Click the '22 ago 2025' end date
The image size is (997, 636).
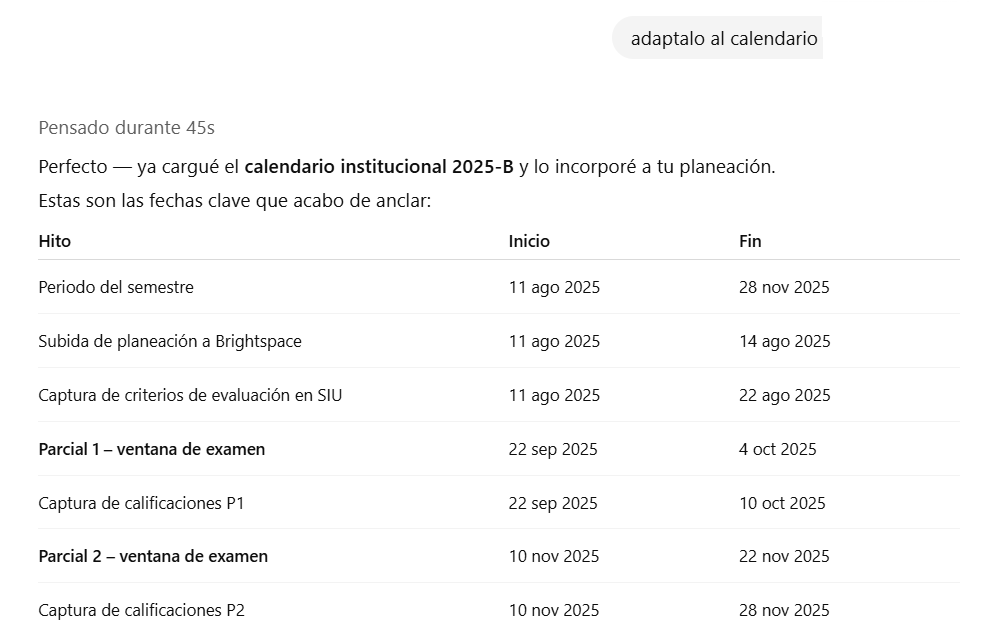[x=784, y=395]
